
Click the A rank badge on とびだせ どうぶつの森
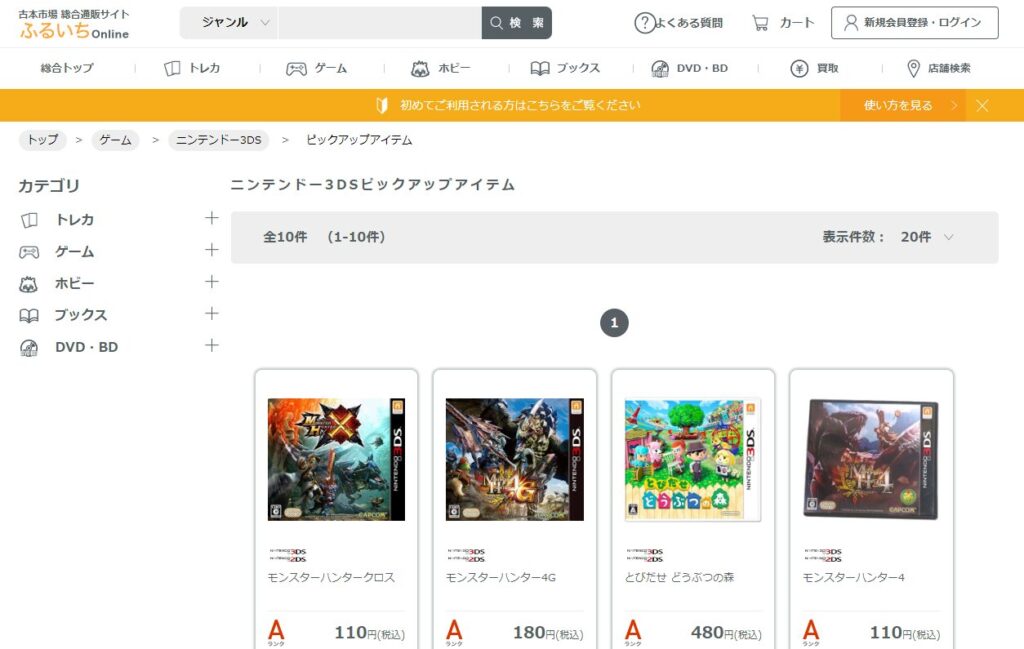tap(633, 632)
